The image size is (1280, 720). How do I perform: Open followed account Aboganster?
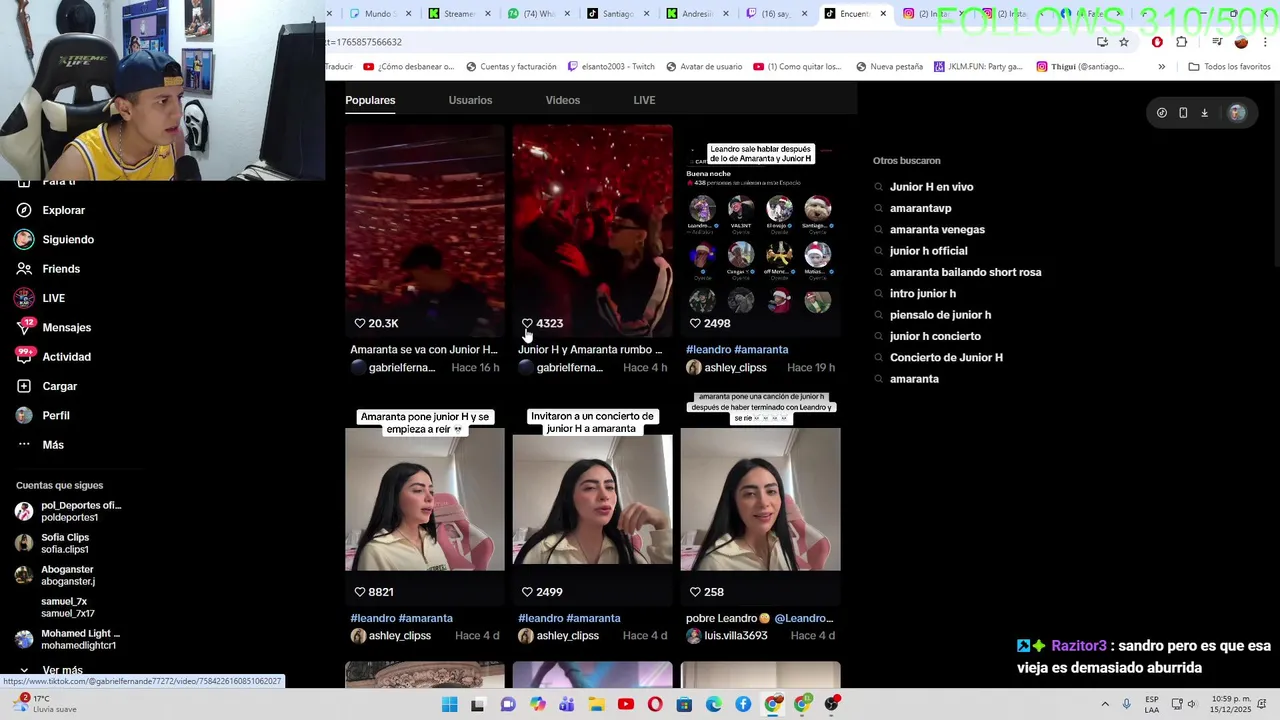56,575
